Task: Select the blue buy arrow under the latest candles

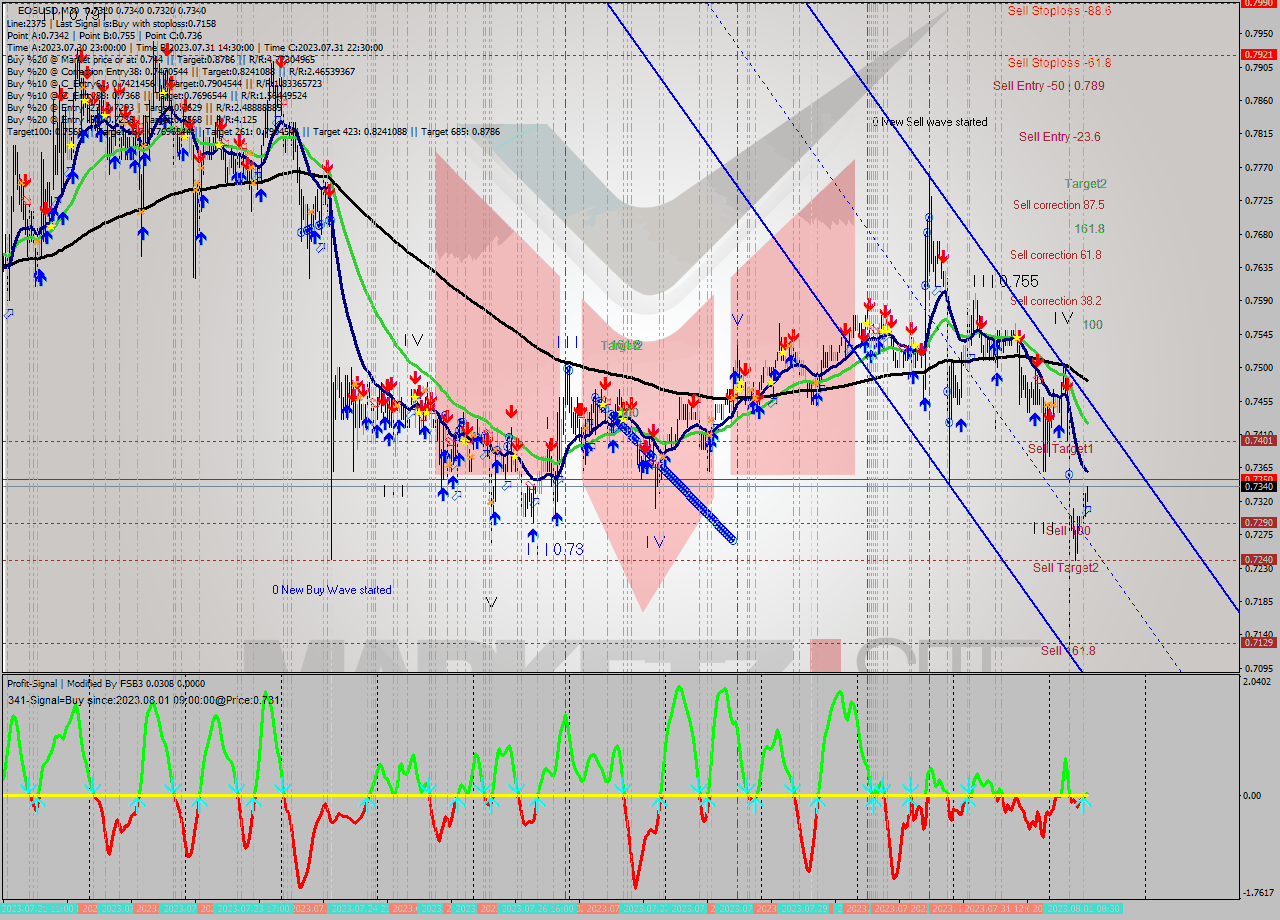Action: point(1058,429)
